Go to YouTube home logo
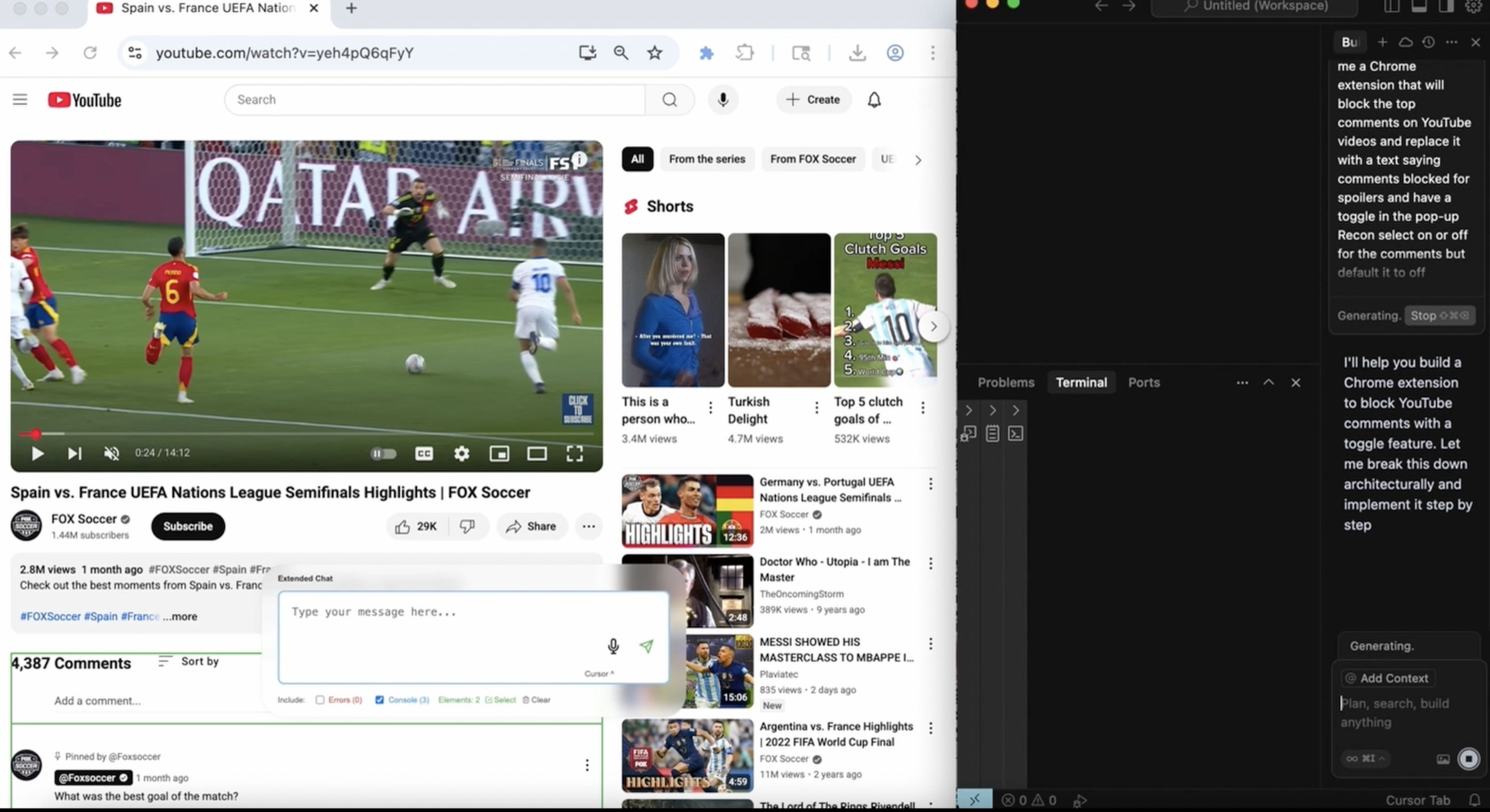1490x812 pixels. tap(84, 100)
